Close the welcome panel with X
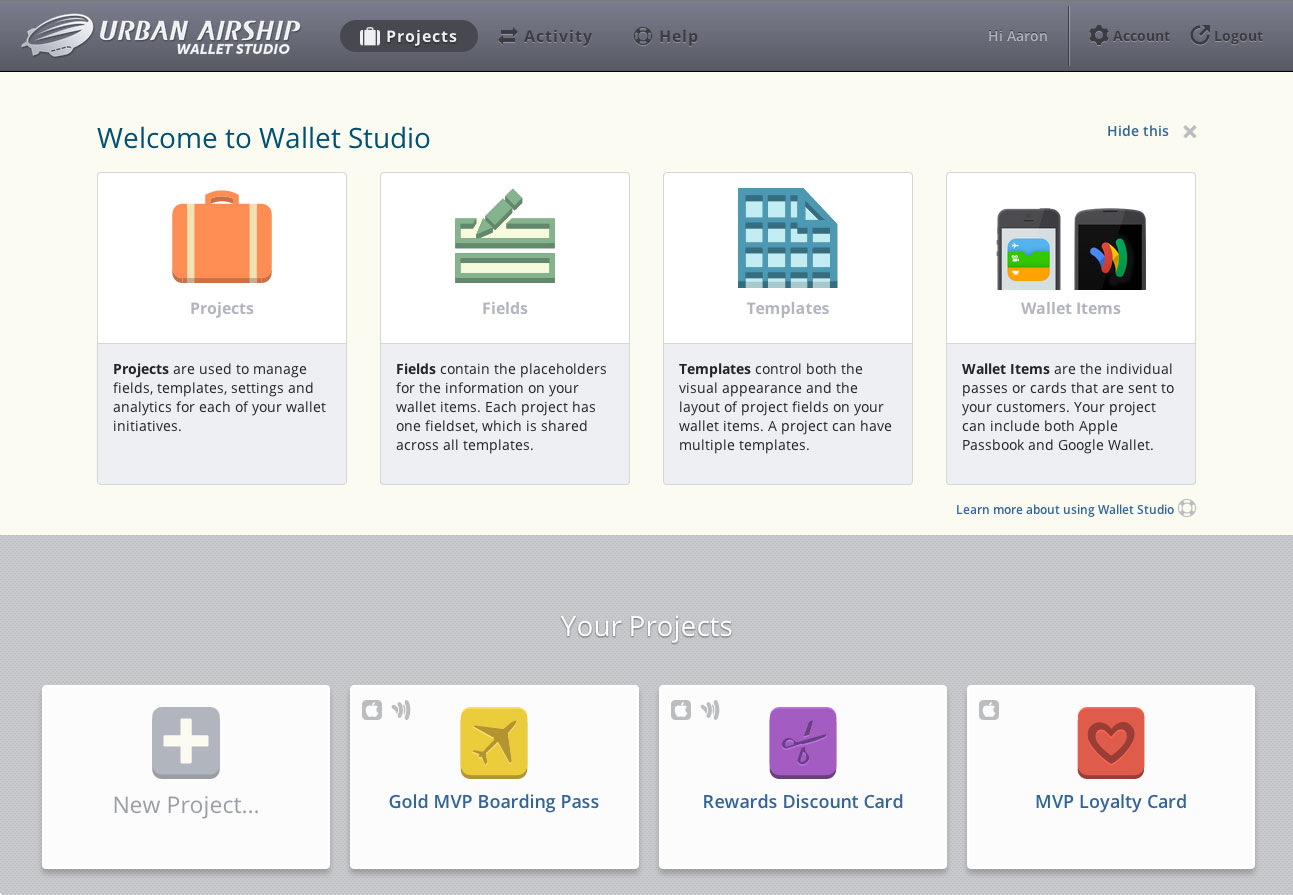Viewport: 1293px width, 895px height. (x=1189, y=131)
